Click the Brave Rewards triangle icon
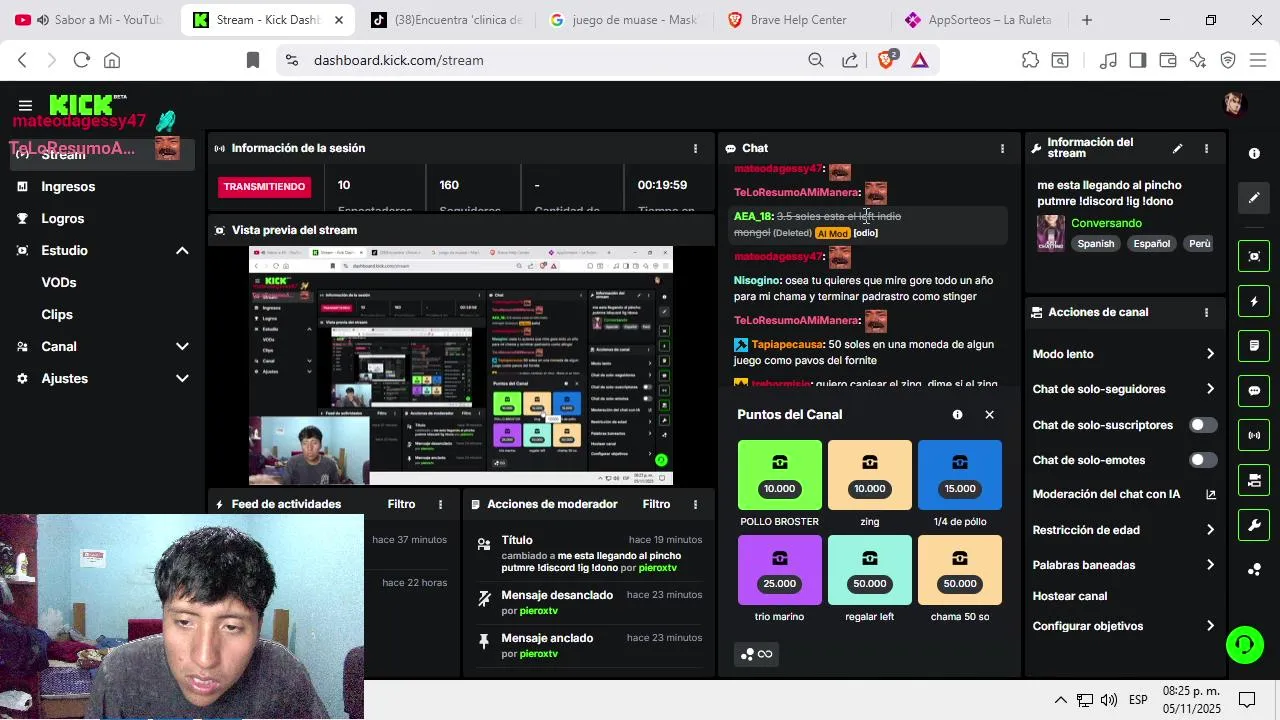This screenshot has height=720, width=1280. tap(919, 60)
